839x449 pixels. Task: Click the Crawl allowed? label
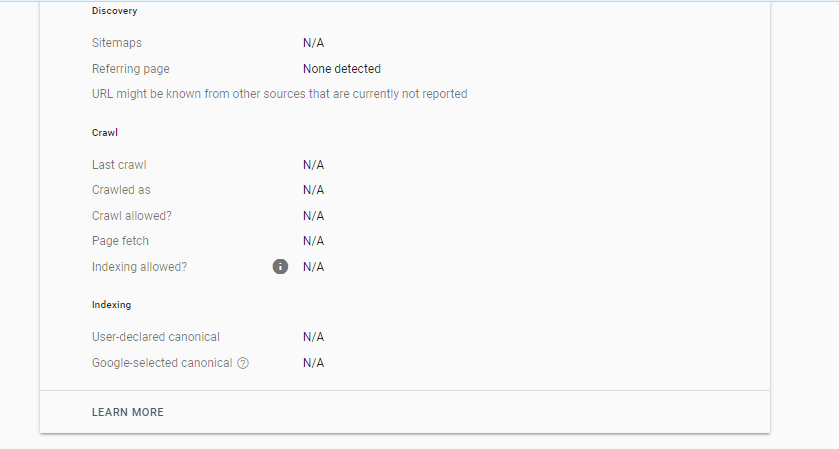tap(132, 216)
